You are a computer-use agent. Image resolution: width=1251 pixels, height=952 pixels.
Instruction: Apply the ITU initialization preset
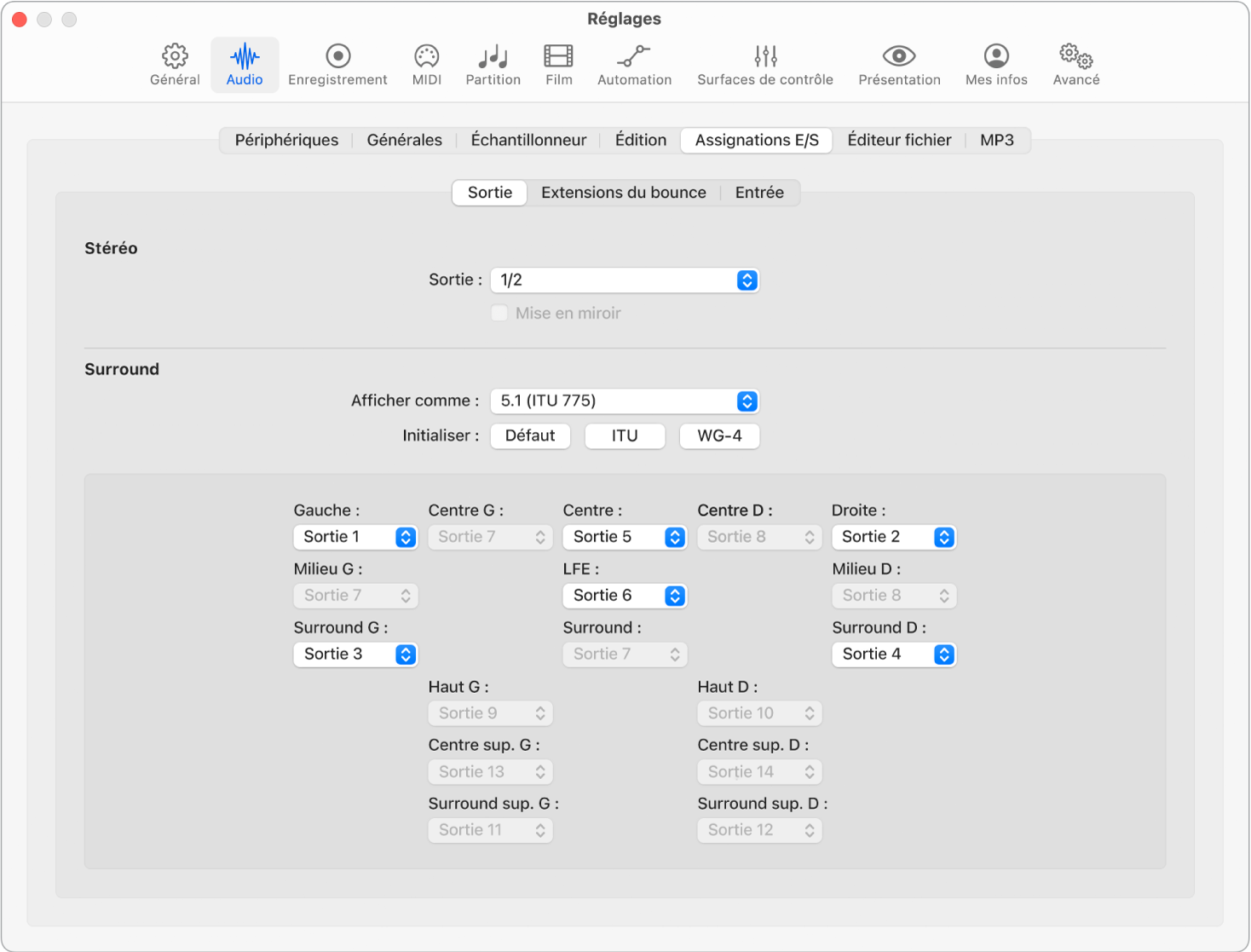tap(625, 436)
